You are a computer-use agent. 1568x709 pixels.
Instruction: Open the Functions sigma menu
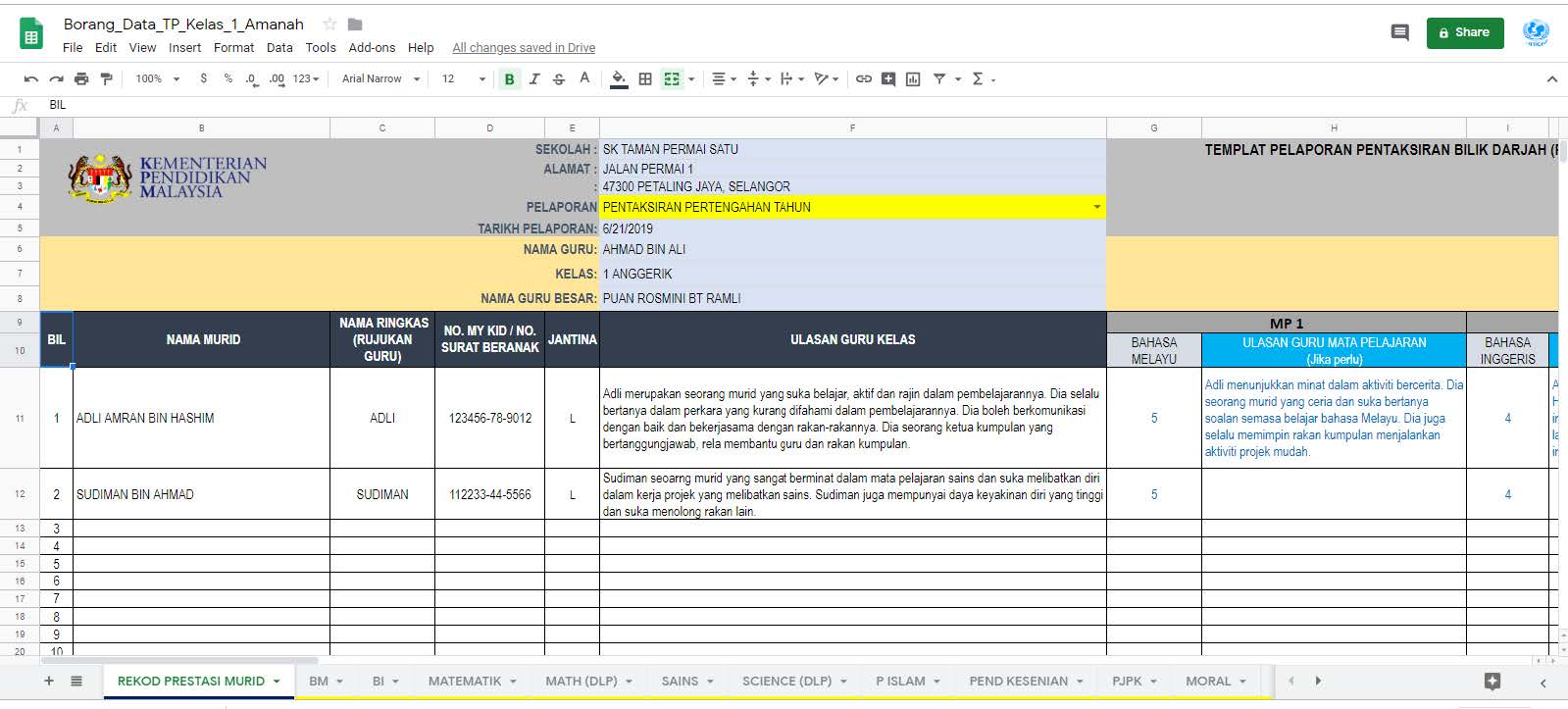pos(983,79)
